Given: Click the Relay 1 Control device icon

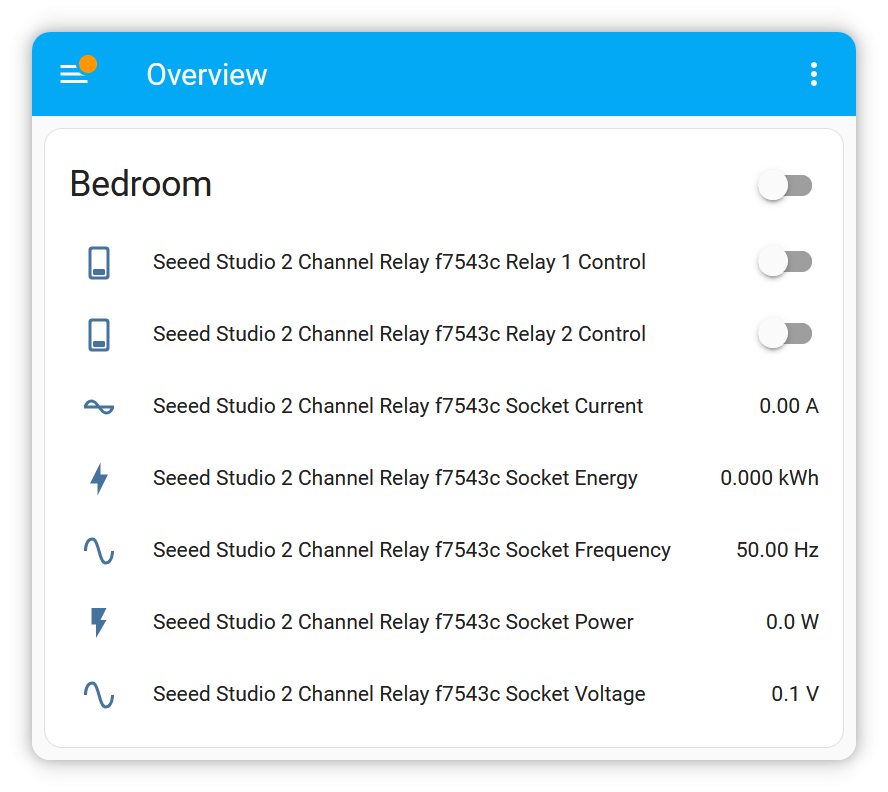Looking at the screenshot, I should pos(99,263).
